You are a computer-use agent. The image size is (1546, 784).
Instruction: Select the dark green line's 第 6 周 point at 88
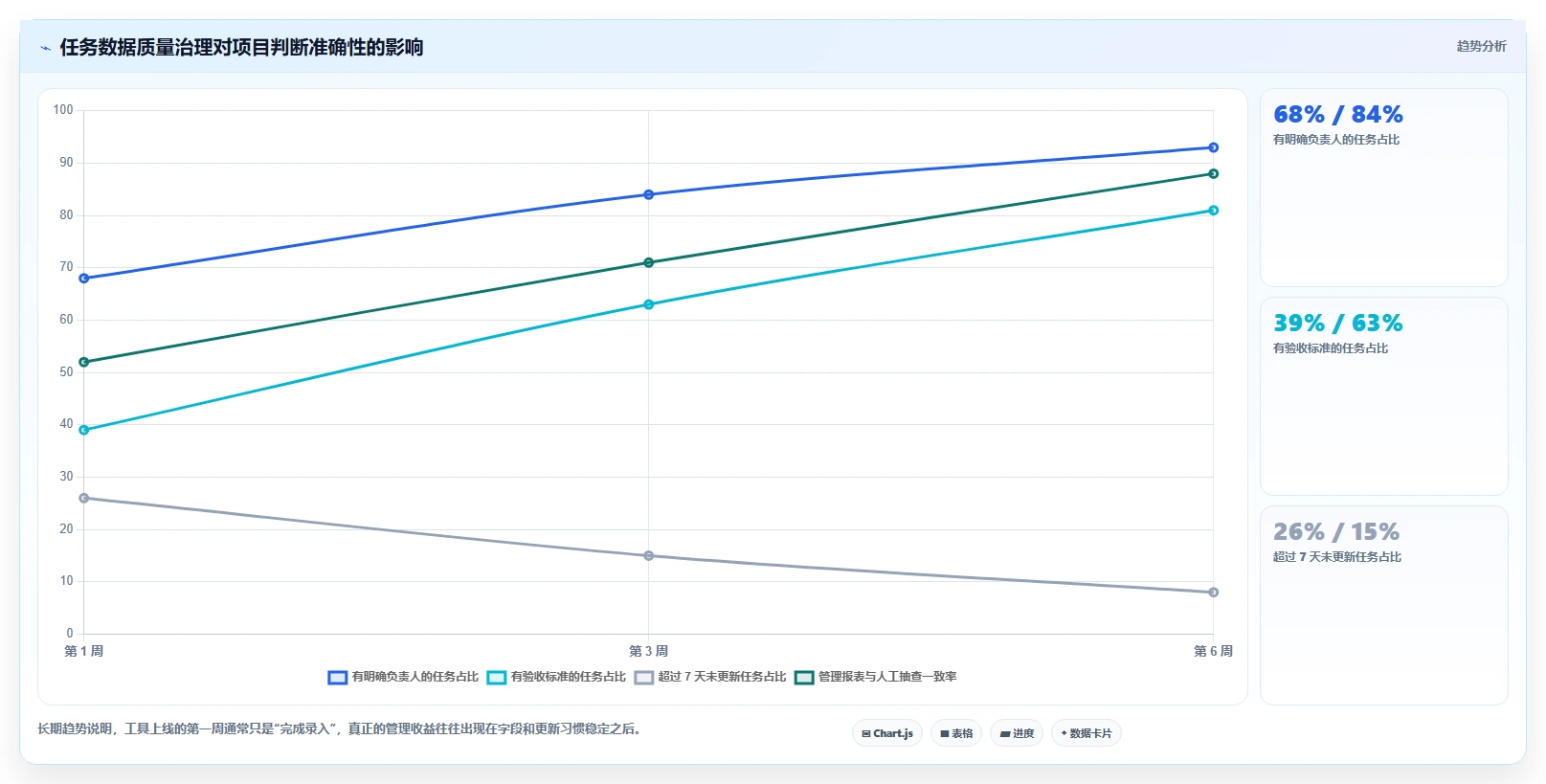(x=1213, y=173)
